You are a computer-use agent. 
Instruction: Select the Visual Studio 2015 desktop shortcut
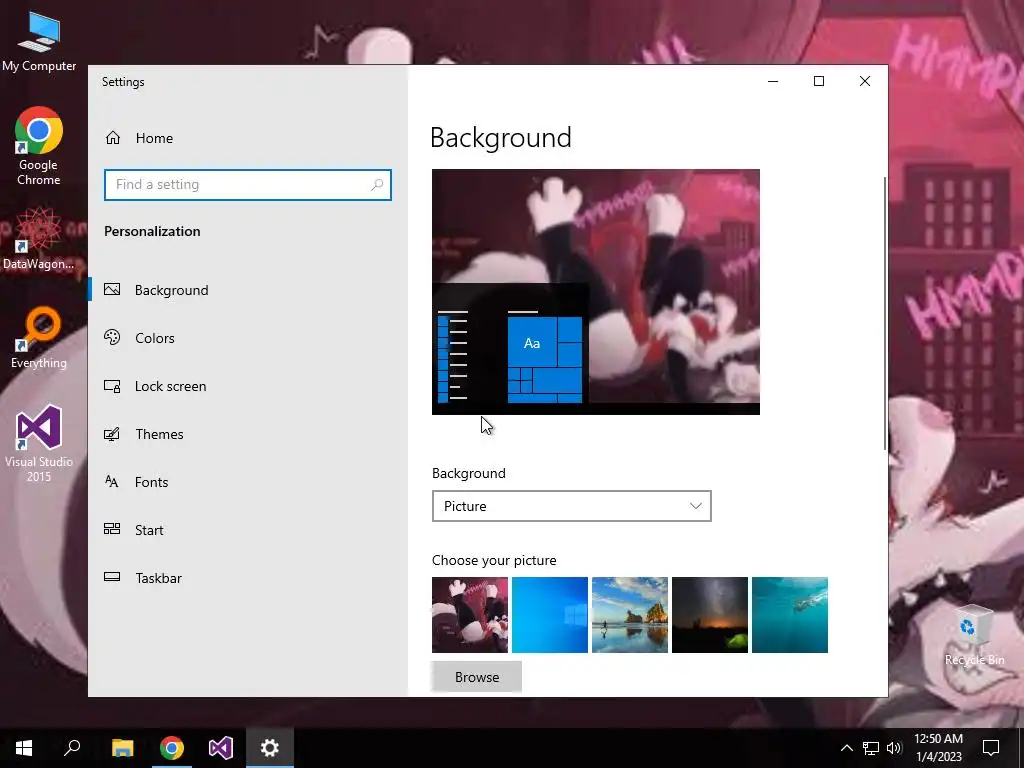39,444
